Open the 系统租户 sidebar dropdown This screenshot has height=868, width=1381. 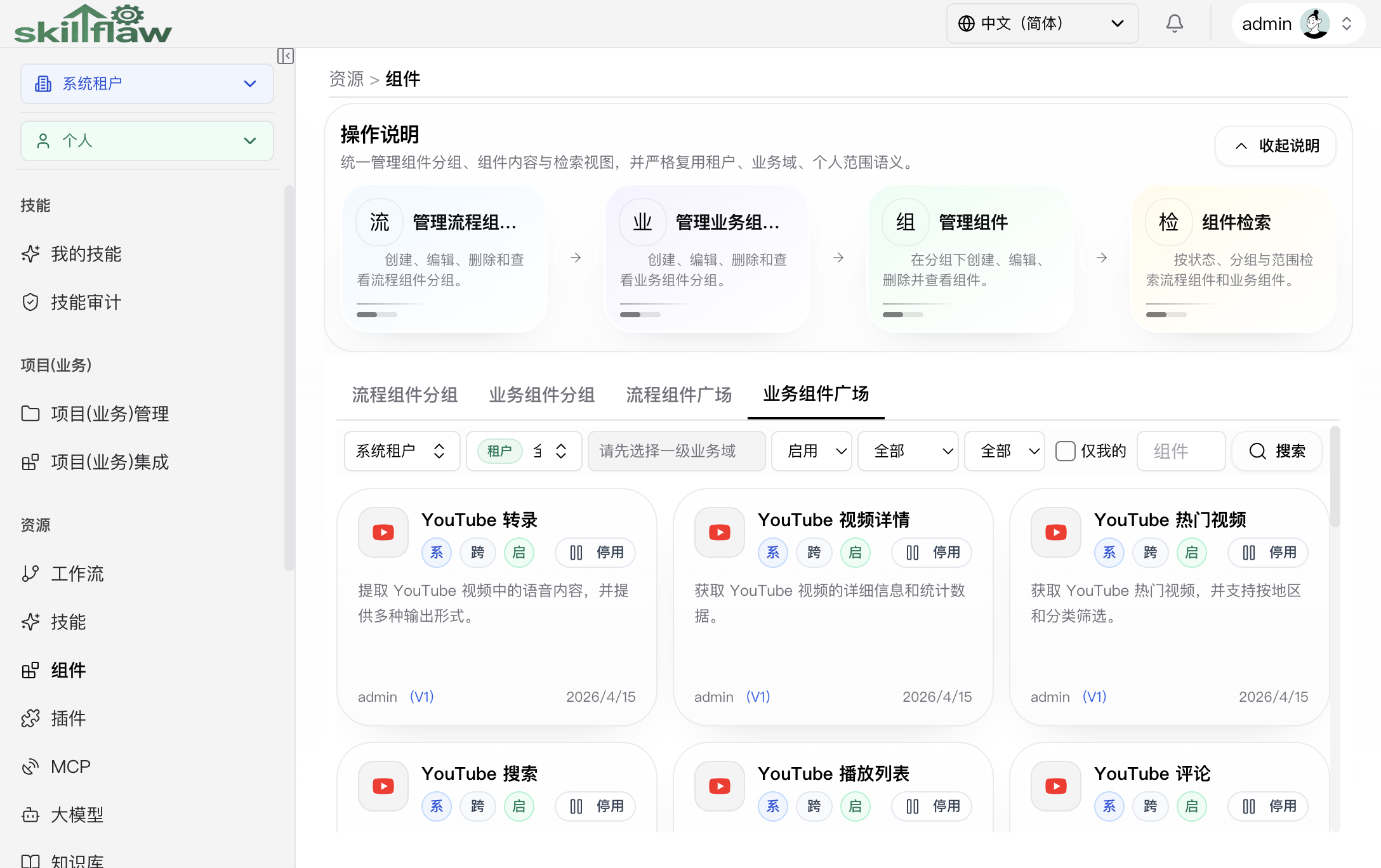tap(147, 84)
